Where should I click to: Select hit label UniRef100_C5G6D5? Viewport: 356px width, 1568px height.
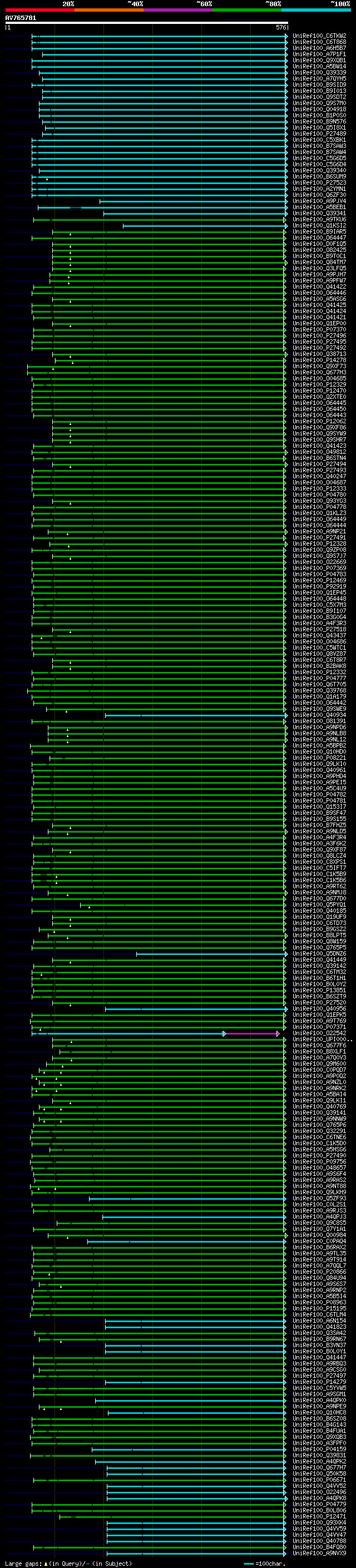[319, 159]
